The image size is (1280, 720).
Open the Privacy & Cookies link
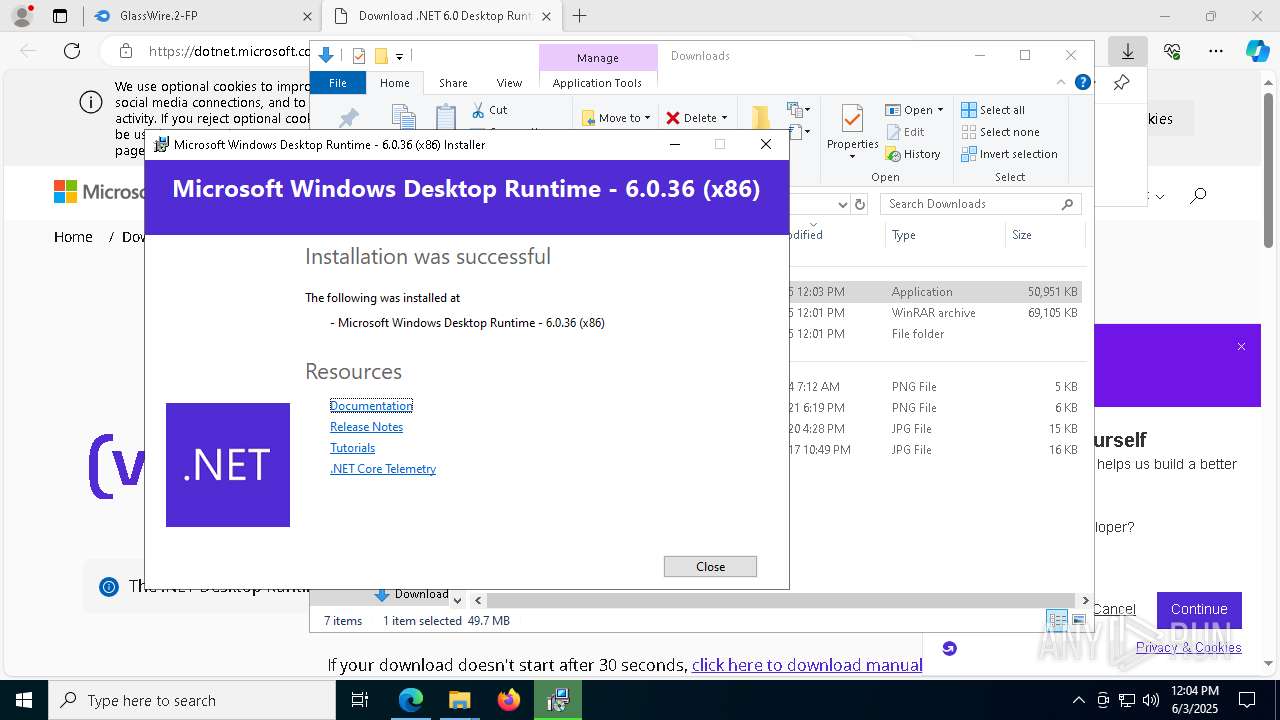click(x=1189, y=647)
